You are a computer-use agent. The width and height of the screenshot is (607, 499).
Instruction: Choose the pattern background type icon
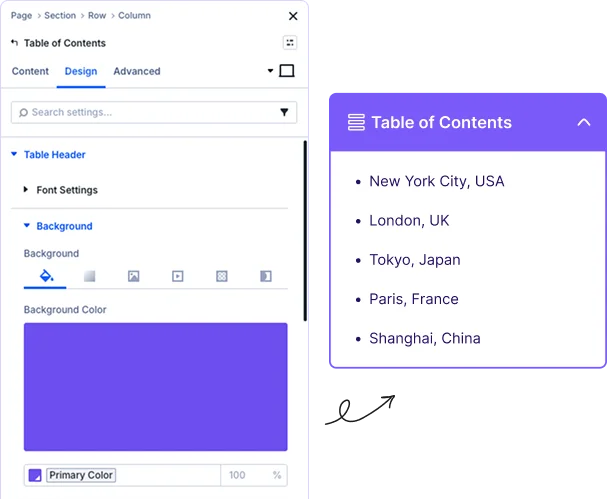click(221, 276)
